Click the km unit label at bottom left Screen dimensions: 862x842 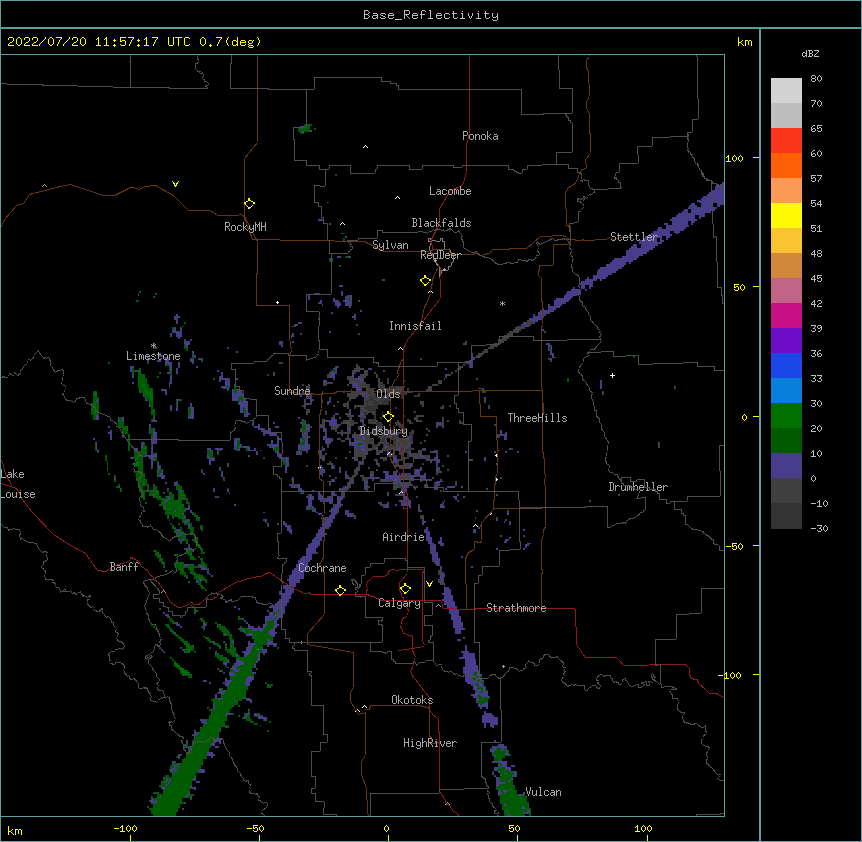pos(15,830)
